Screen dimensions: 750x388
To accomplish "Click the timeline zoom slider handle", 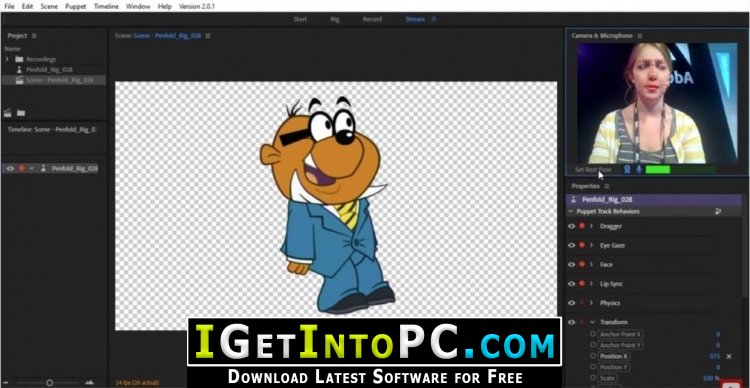I will point(49,383).
